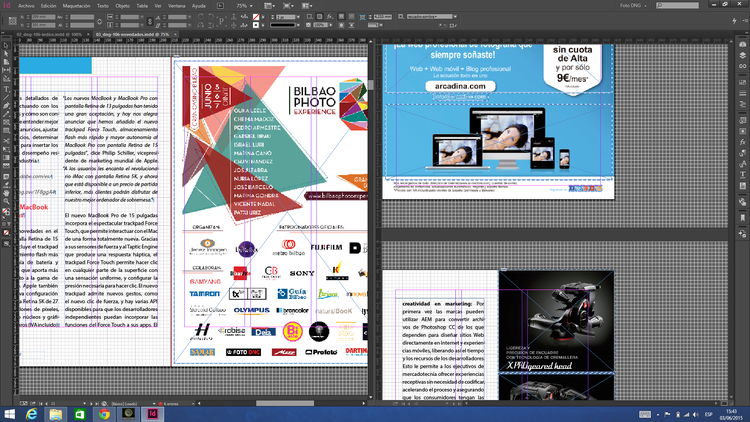This screenshot has width=750, height=422.
Task: Click the preflight errors indicator in status bar
Action: 168,403
